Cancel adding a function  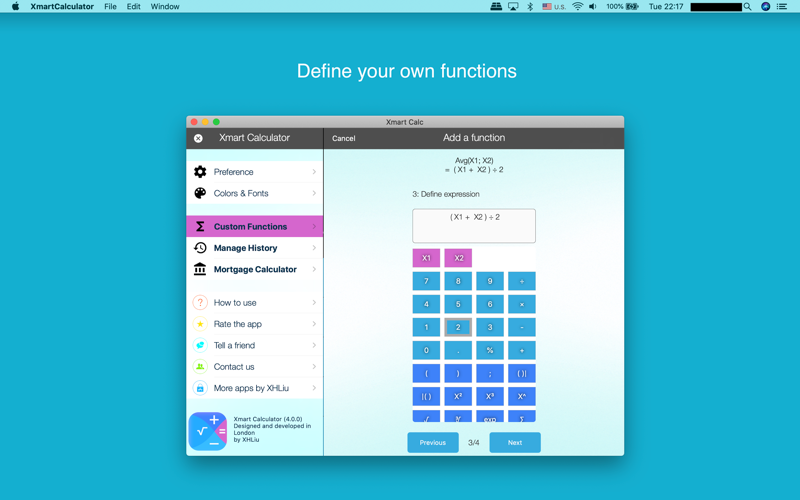(x=343, y=139)
